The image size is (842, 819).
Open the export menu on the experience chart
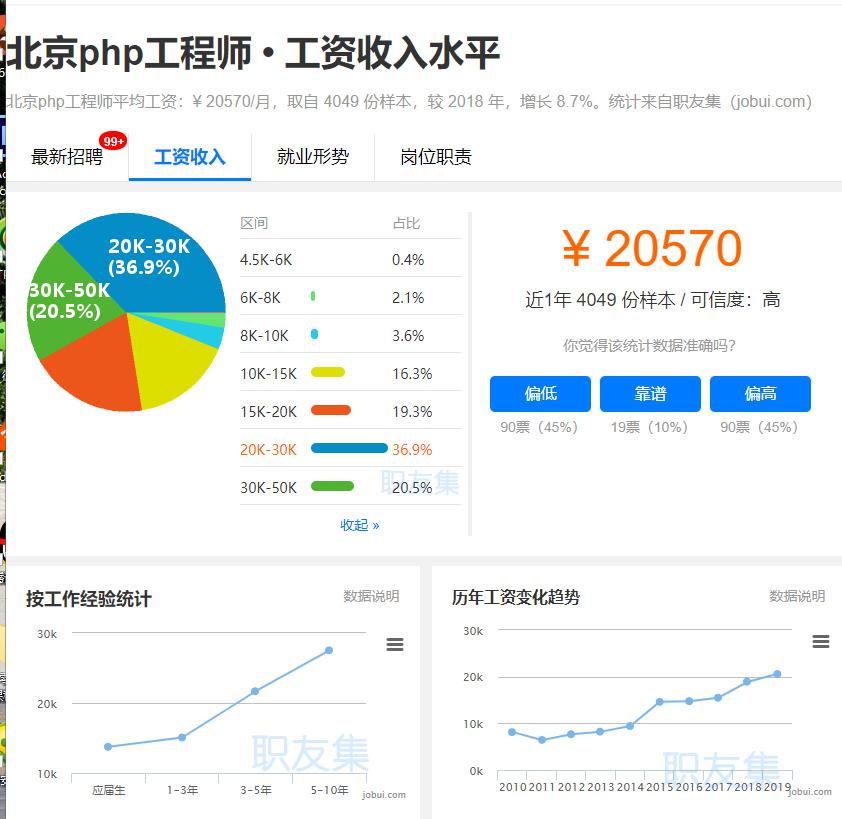395,645
